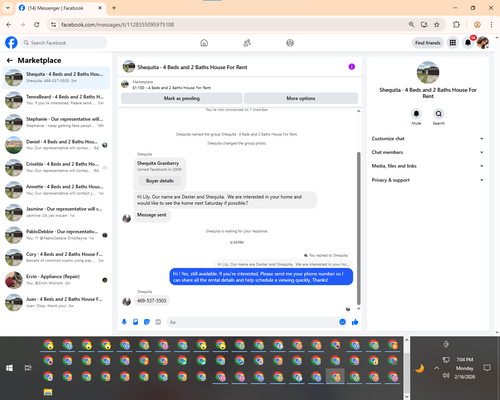Open emoji picker in message box
Screen dimensions: 500x400
coord(342,322)
